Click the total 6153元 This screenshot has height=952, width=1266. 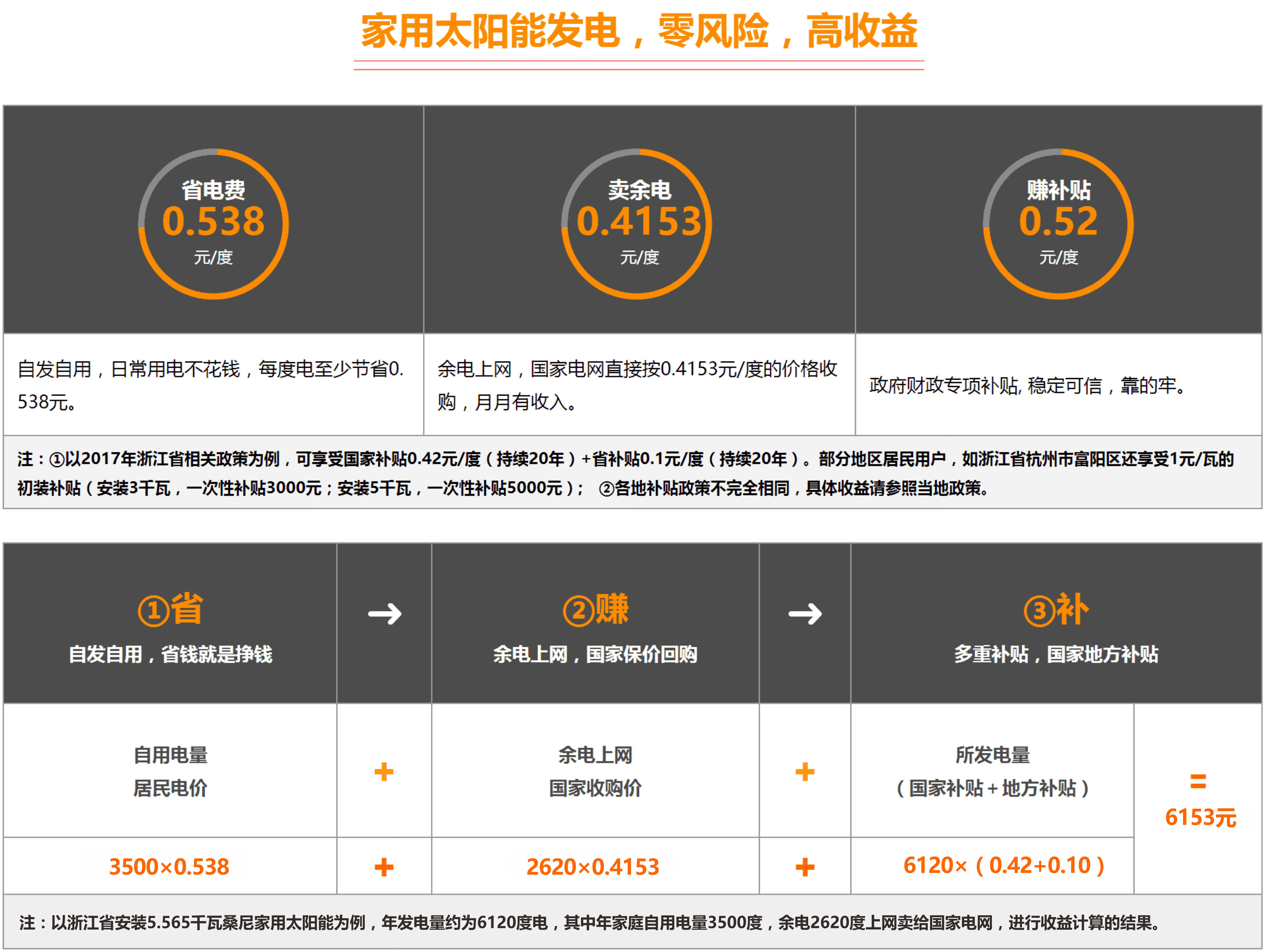[1201, 818]
